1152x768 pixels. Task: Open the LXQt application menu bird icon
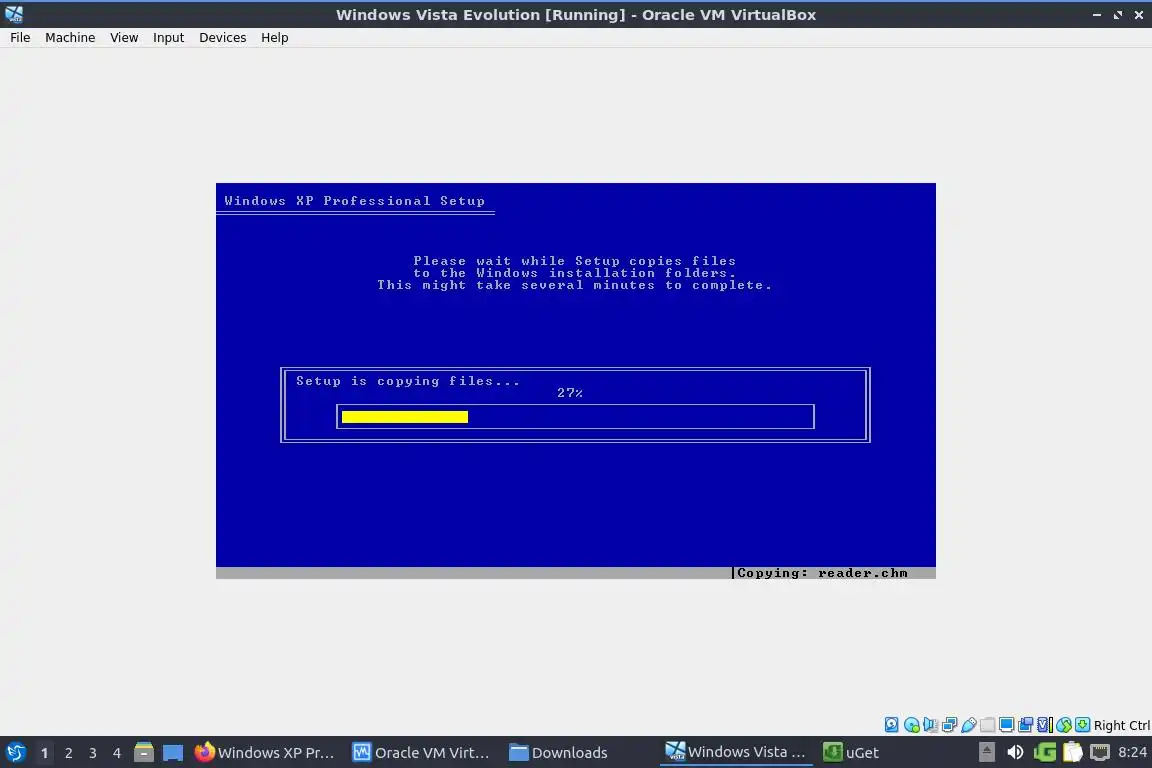tap(16, 753)
